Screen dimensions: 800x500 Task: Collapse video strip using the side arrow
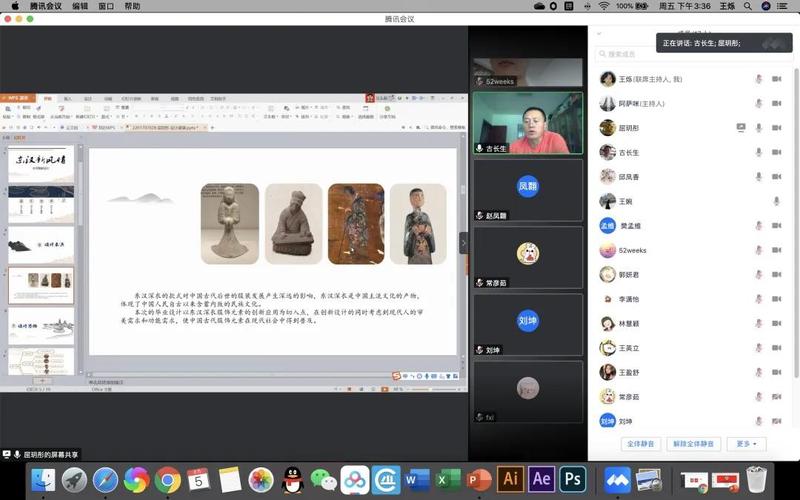463,243
